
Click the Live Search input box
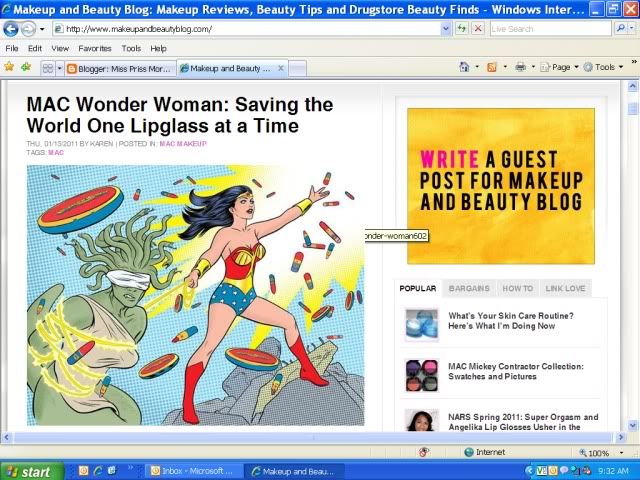550,29
